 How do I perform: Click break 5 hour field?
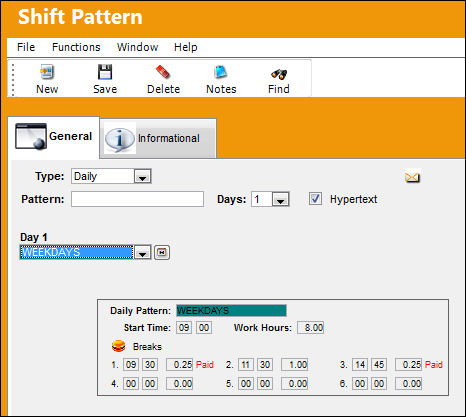tap(246, 384)
